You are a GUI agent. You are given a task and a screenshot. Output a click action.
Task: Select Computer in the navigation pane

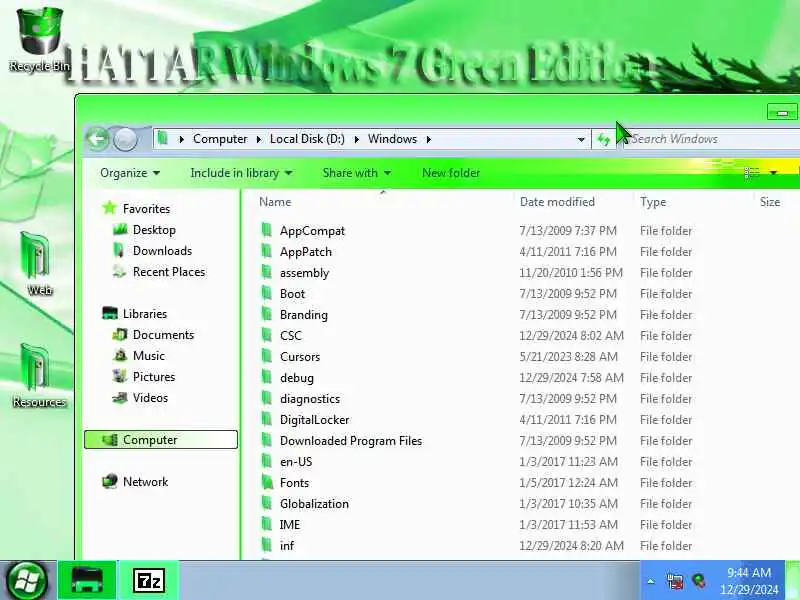[x=161, y=440]
